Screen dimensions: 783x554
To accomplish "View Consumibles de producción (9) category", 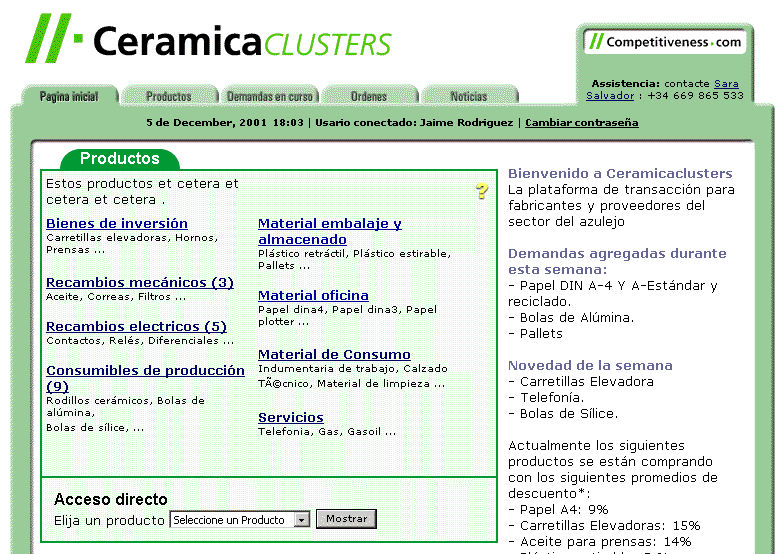I will 145,370.
